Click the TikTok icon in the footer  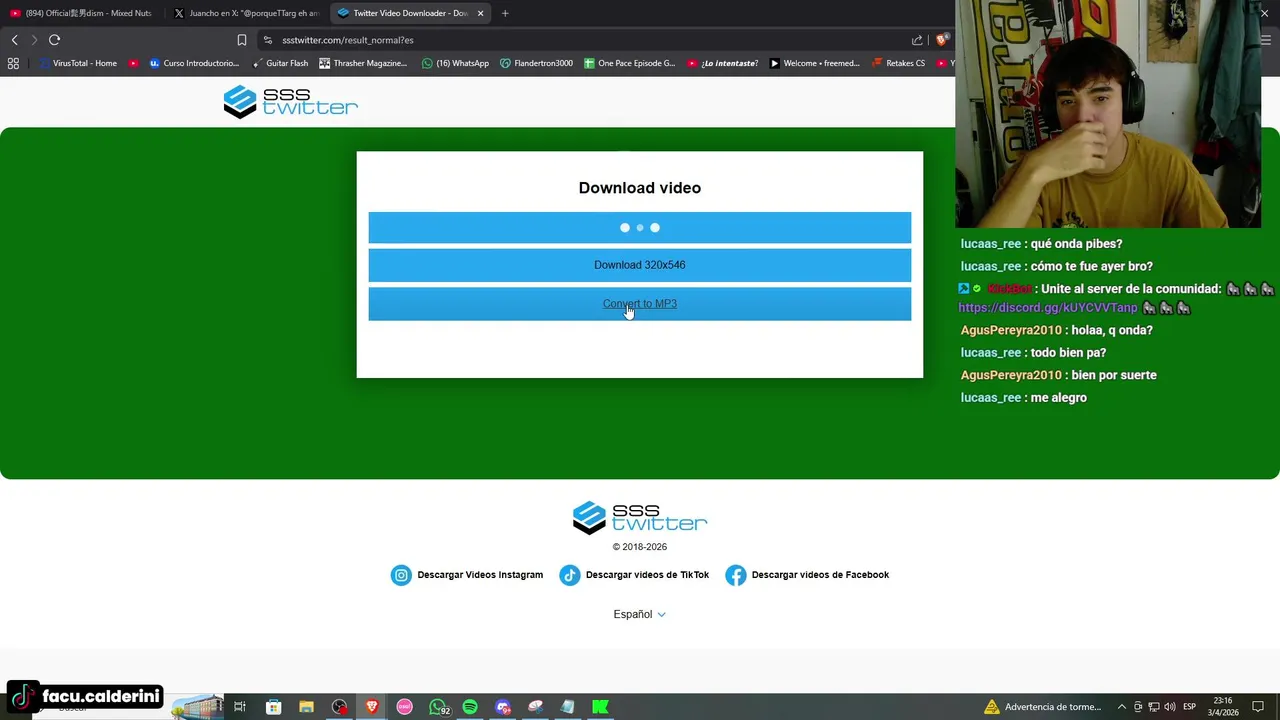(x=570, y=575)
